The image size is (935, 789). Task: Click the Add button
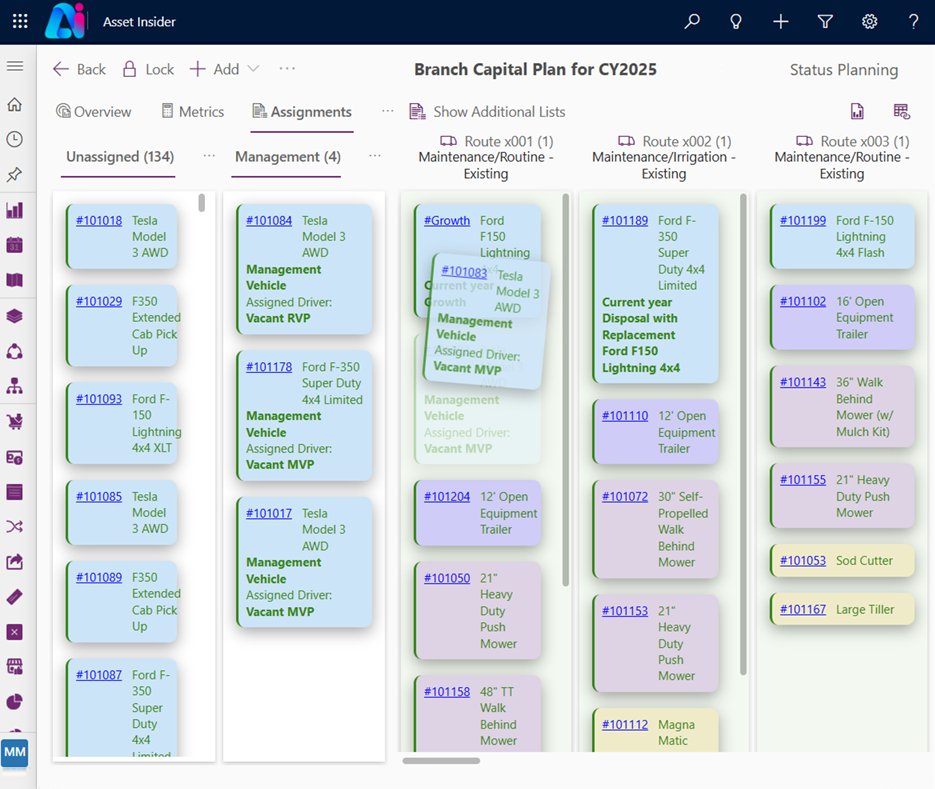click(x=215, y=69)
